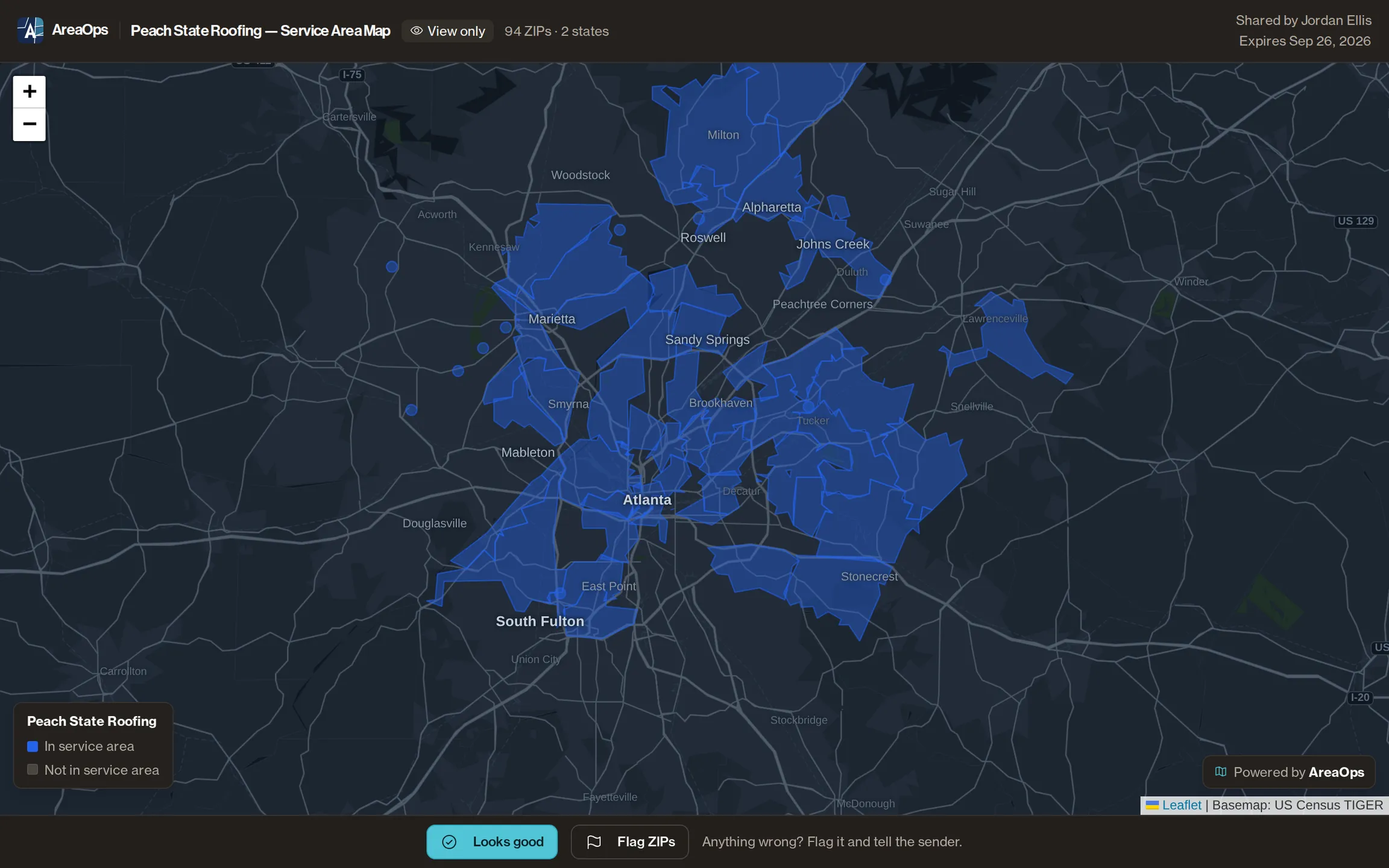Click the Smyrna label
The width and height of the screenshot is (1389, 868).
[568, 404]
